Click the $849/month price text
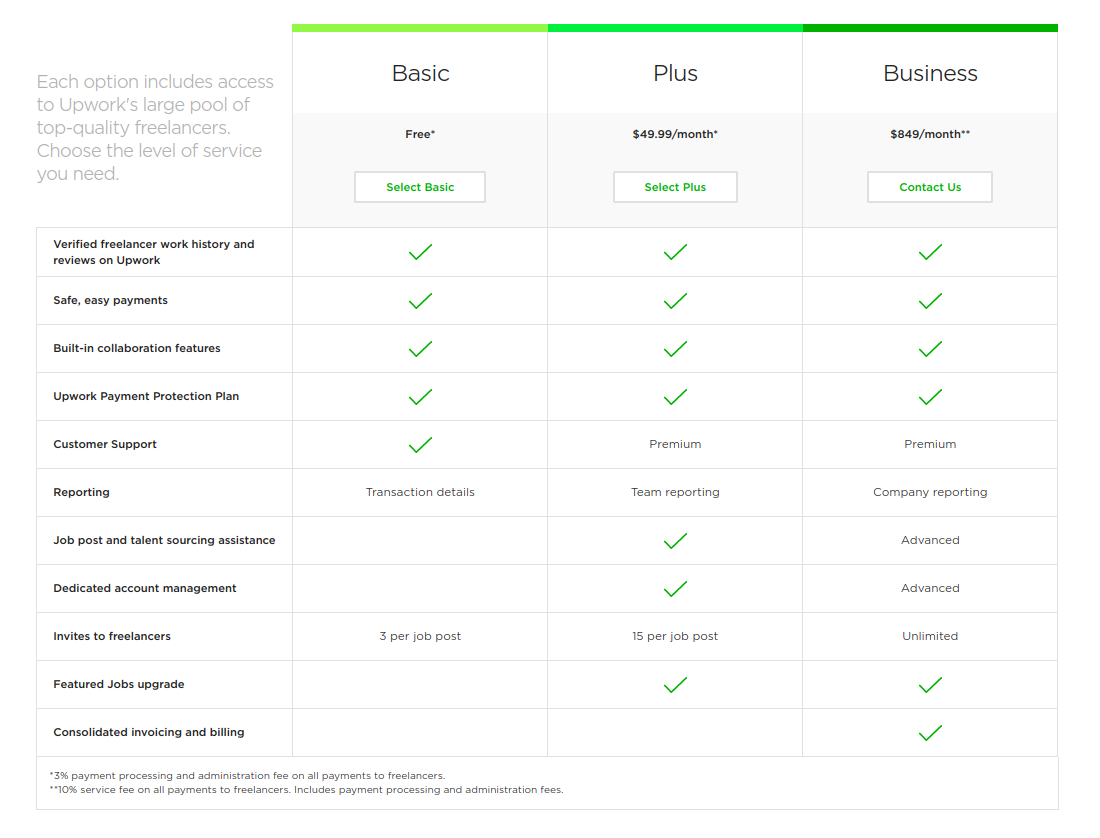 coord(930,134)
